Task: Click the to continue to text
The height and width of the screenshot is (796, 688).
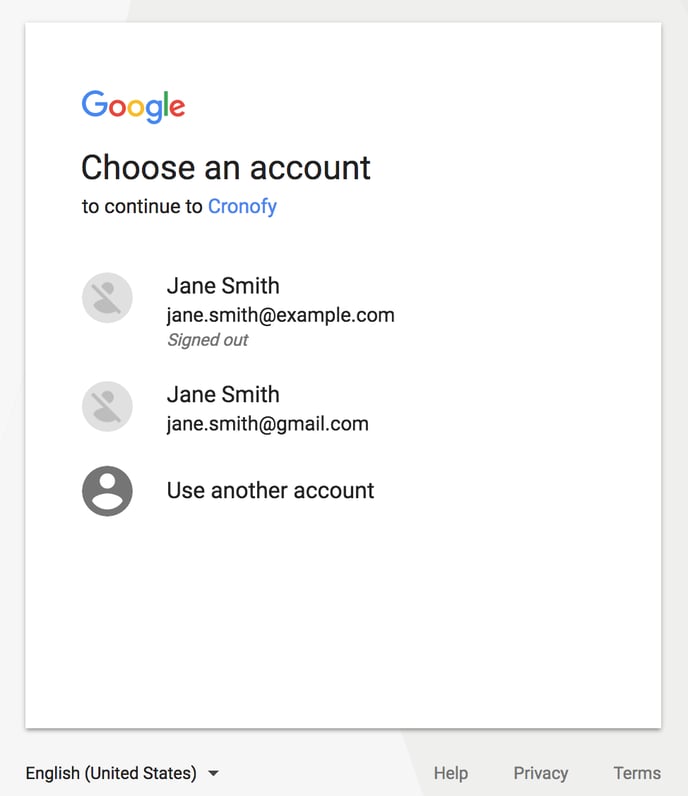Action: click(142, 207)
